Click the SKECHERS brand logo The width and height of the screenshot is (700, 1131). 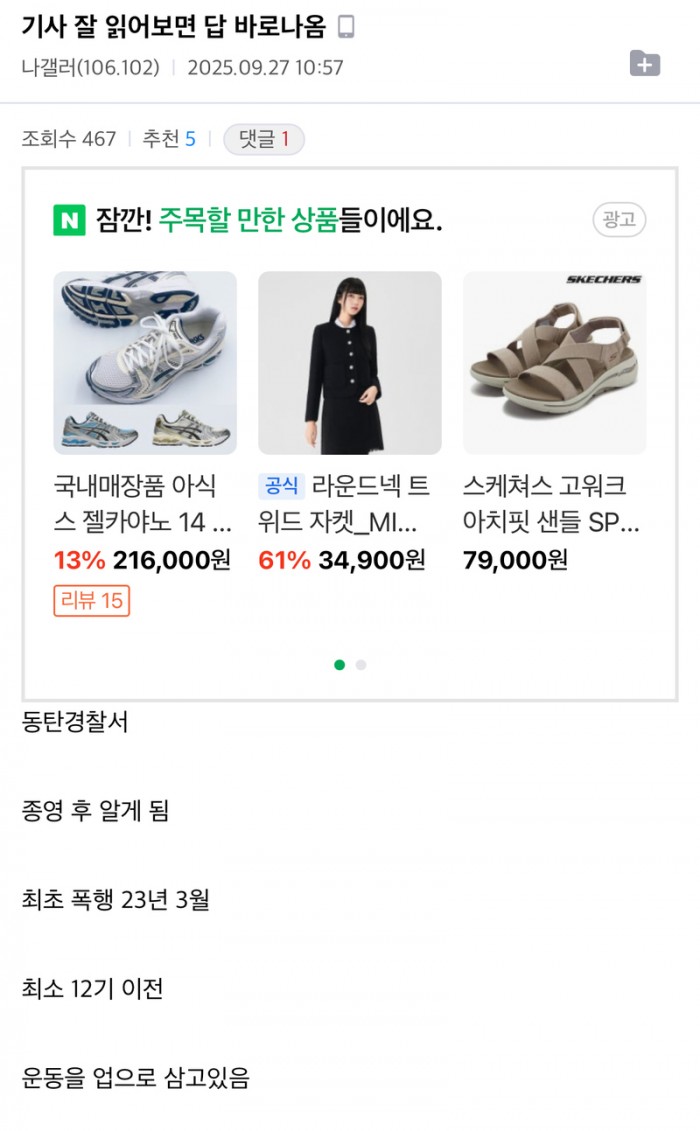pos(603,280)
